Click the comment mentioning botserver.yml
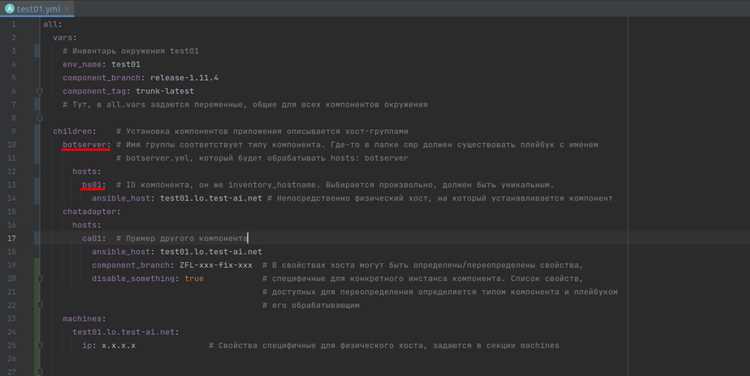 (x=262, y=158)
